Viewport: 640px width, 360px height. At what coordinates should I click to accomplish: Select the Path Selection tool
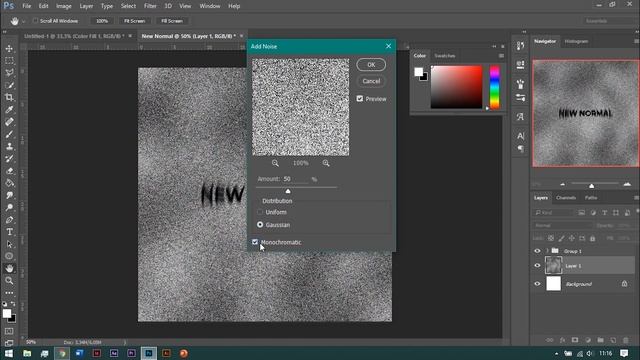tap(9, 244)
